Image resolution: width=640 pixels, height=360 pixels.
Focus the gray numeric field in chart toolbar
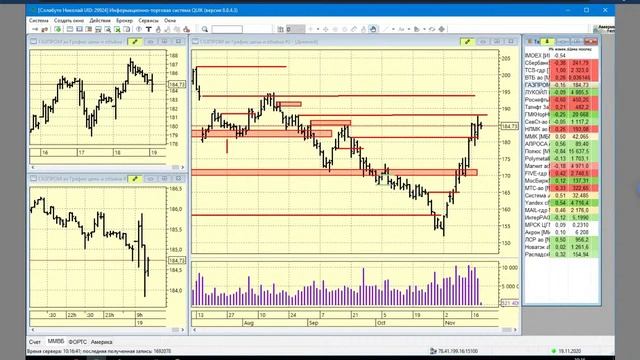pos(296,29)
